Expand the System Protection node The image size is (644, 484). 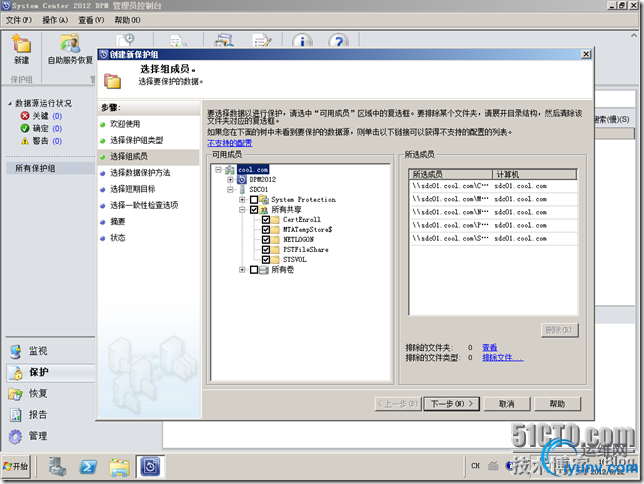242,200
